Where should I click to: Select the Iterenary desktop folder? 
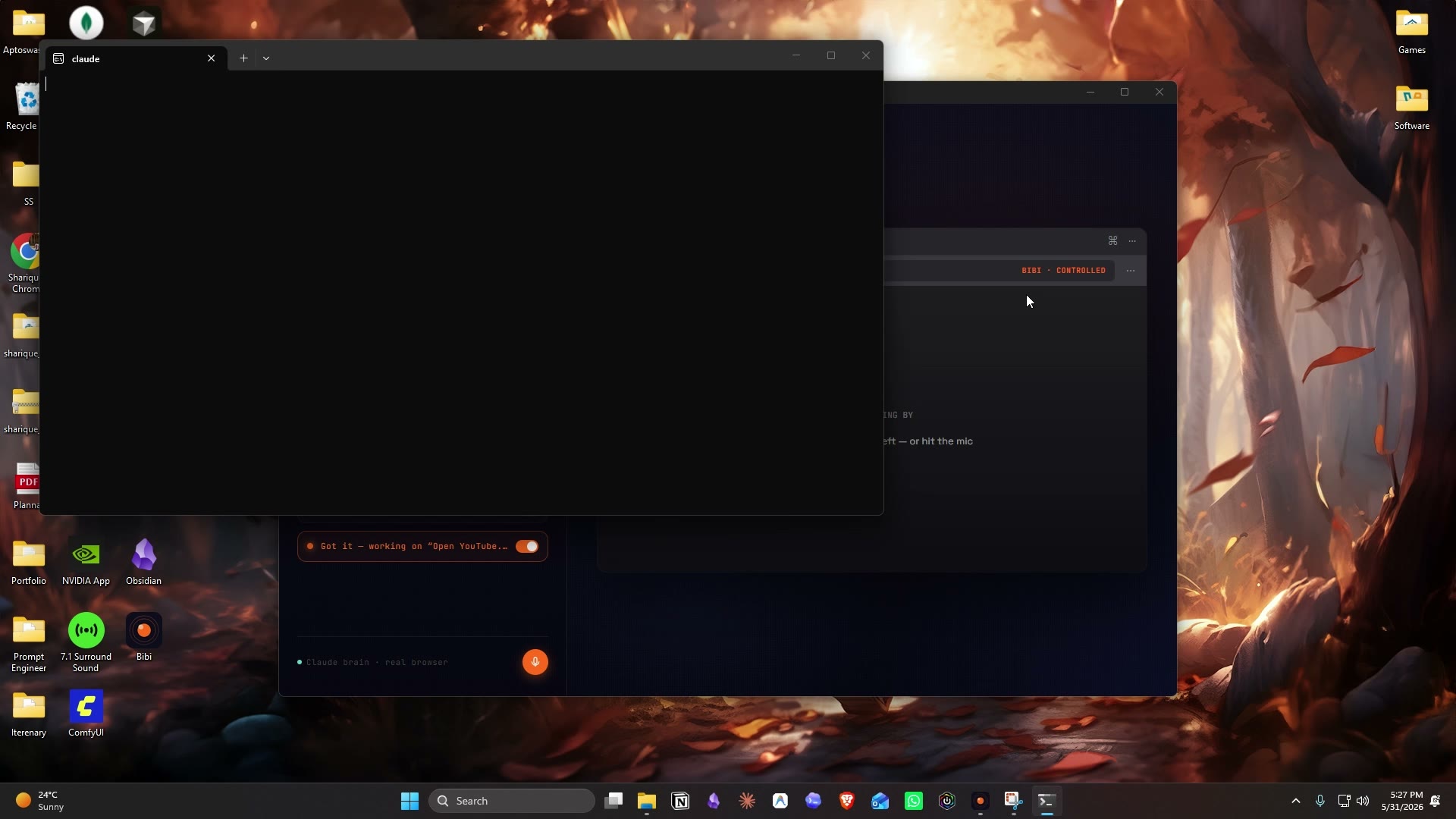coord(29,713)
